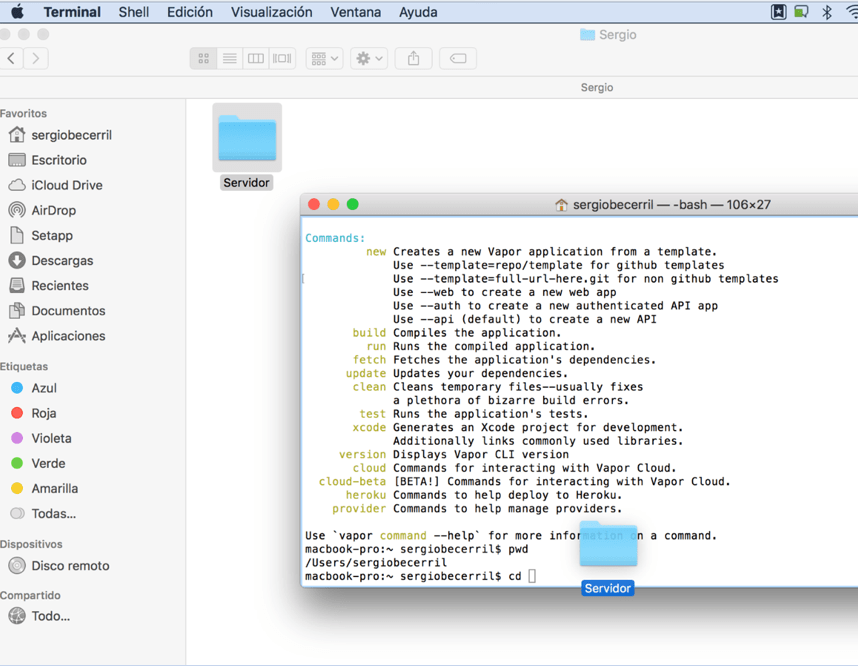Click the Sergio folder icon in Finder title
The height and width of the screenshot is (666, 858).
pos(587,35)
